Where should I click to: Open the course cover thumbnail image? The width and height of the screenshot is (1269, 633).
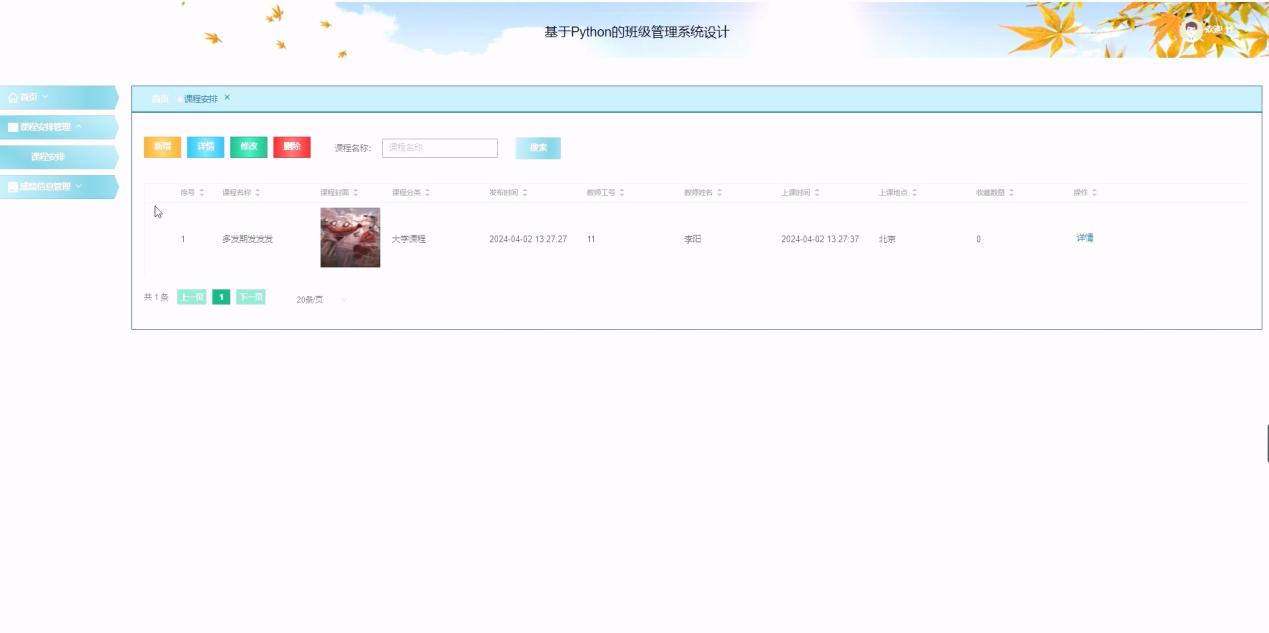350,238
